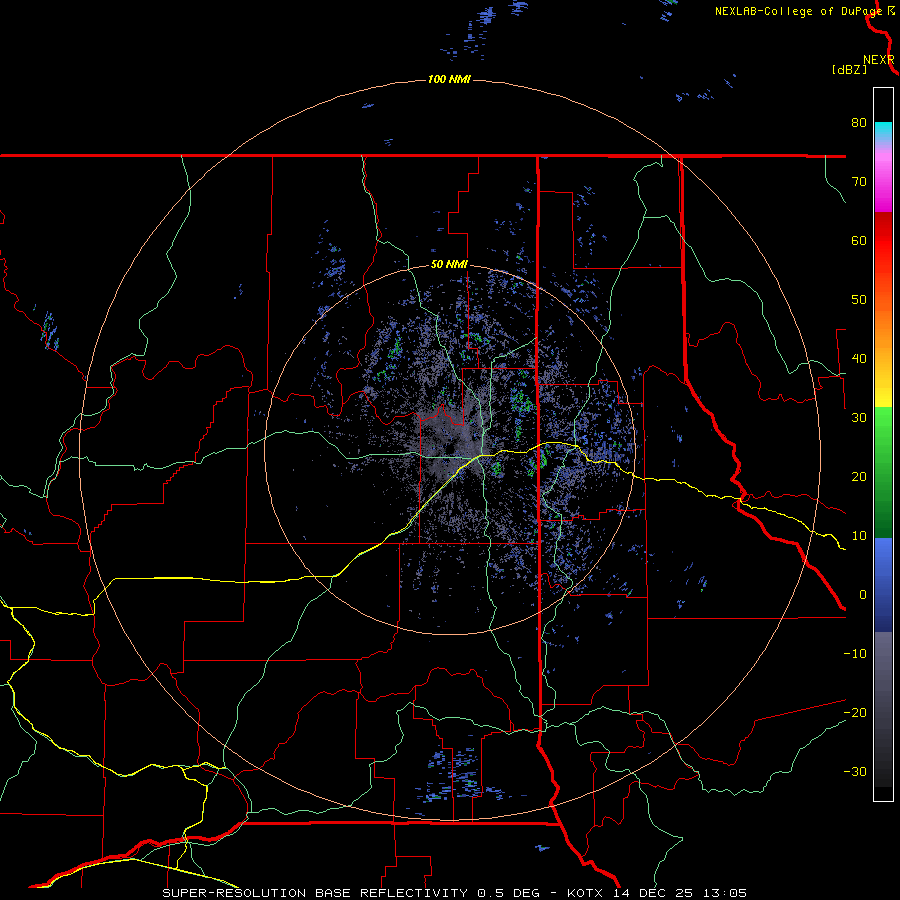Click the 30 value on dBZ scale
Screen dimensions: 900x900
pos(859,418)
